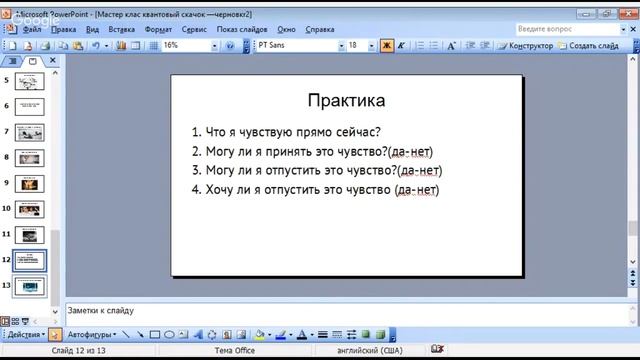Start slide show from view buttons
The width and height of the screenshot is (640, 360).
pos(25,321)
